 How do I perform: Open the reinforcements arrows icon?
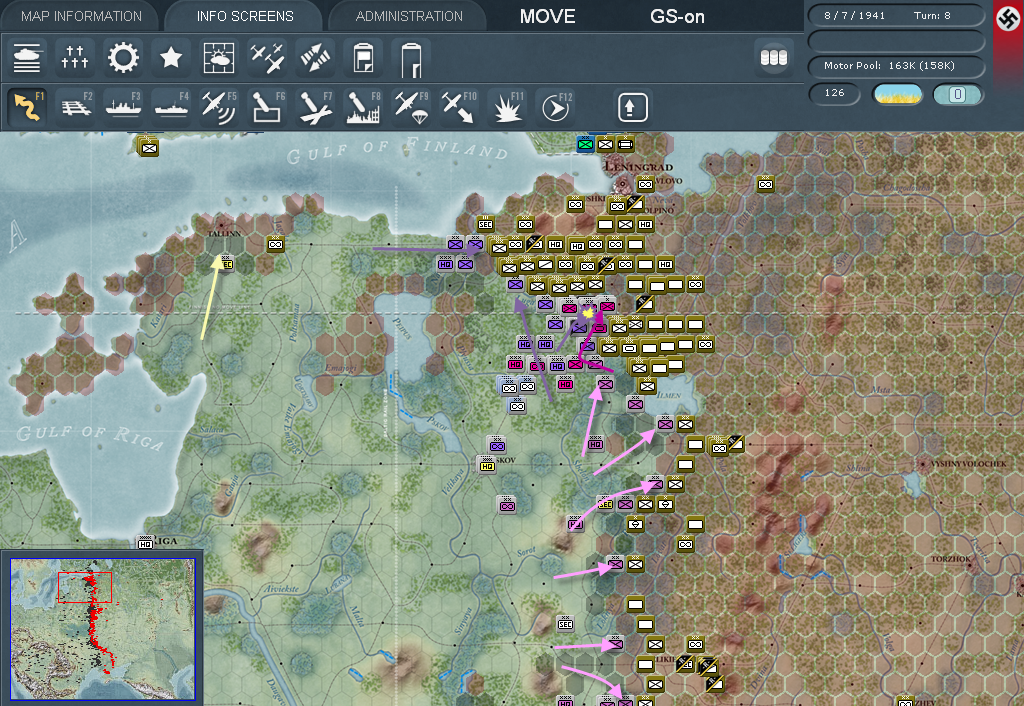(x=315, y=57)
